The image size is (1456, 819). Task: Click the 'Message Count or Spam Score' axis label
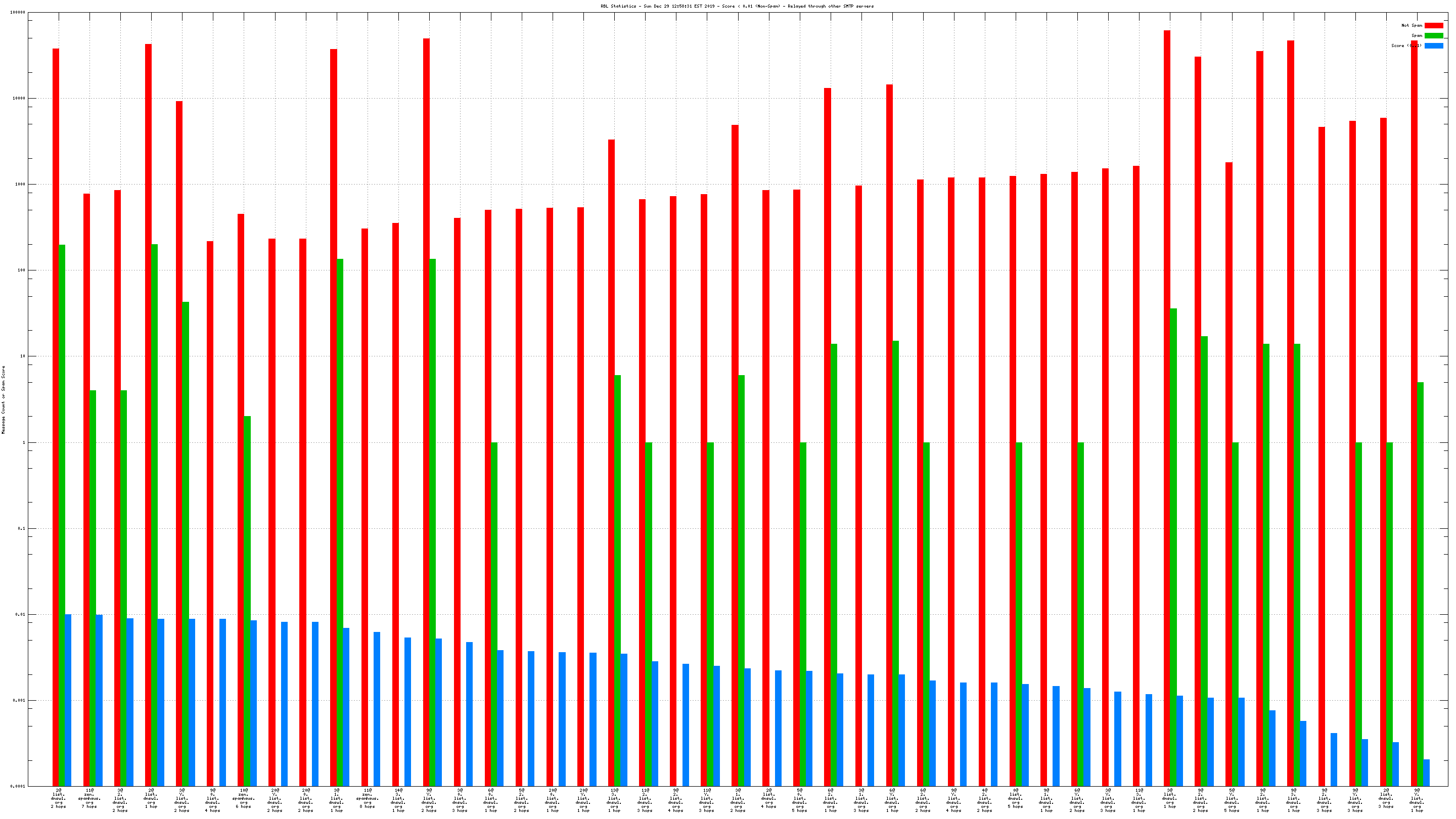click(4, 399)
